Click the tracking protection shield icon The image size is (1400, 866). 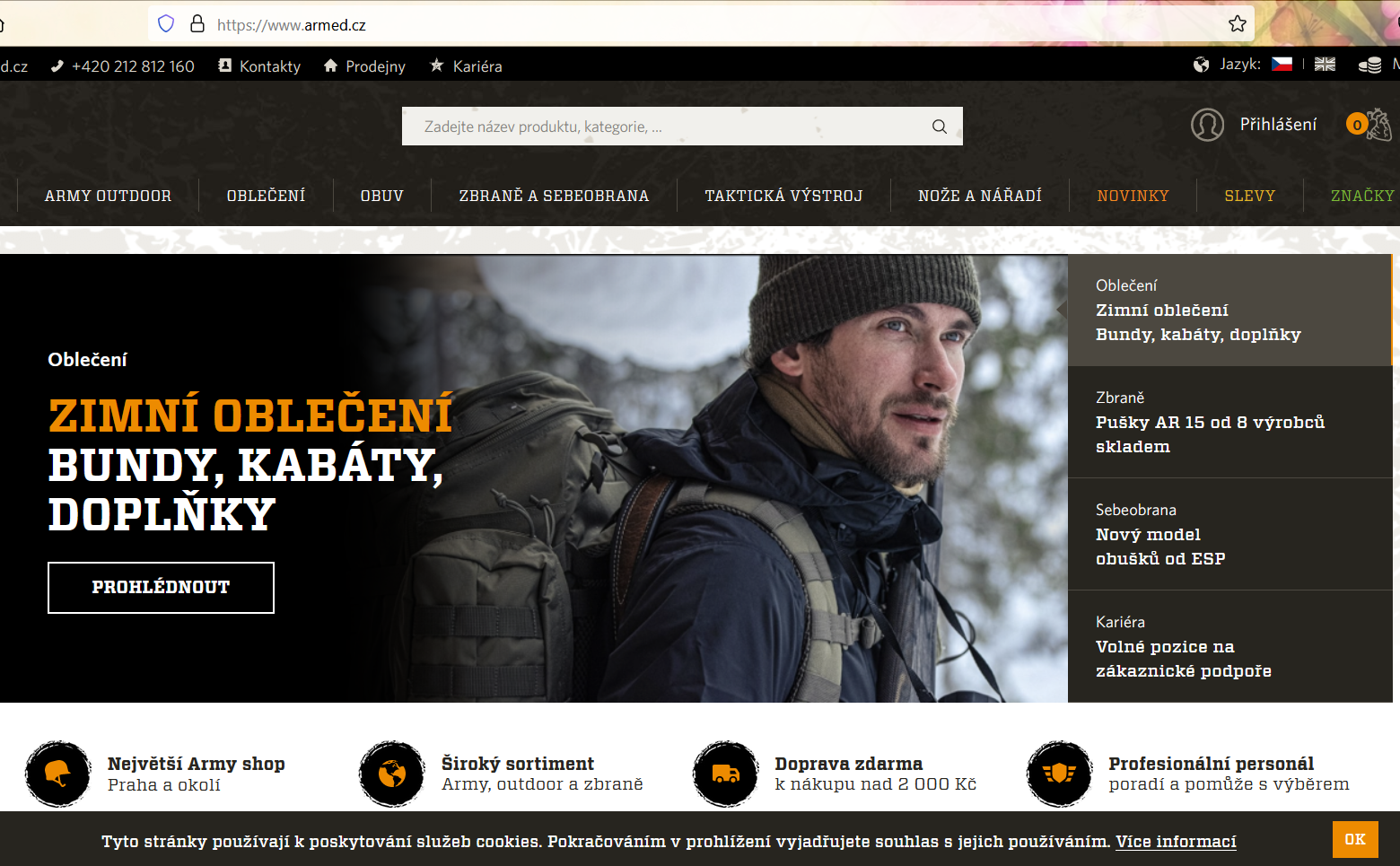166,24
